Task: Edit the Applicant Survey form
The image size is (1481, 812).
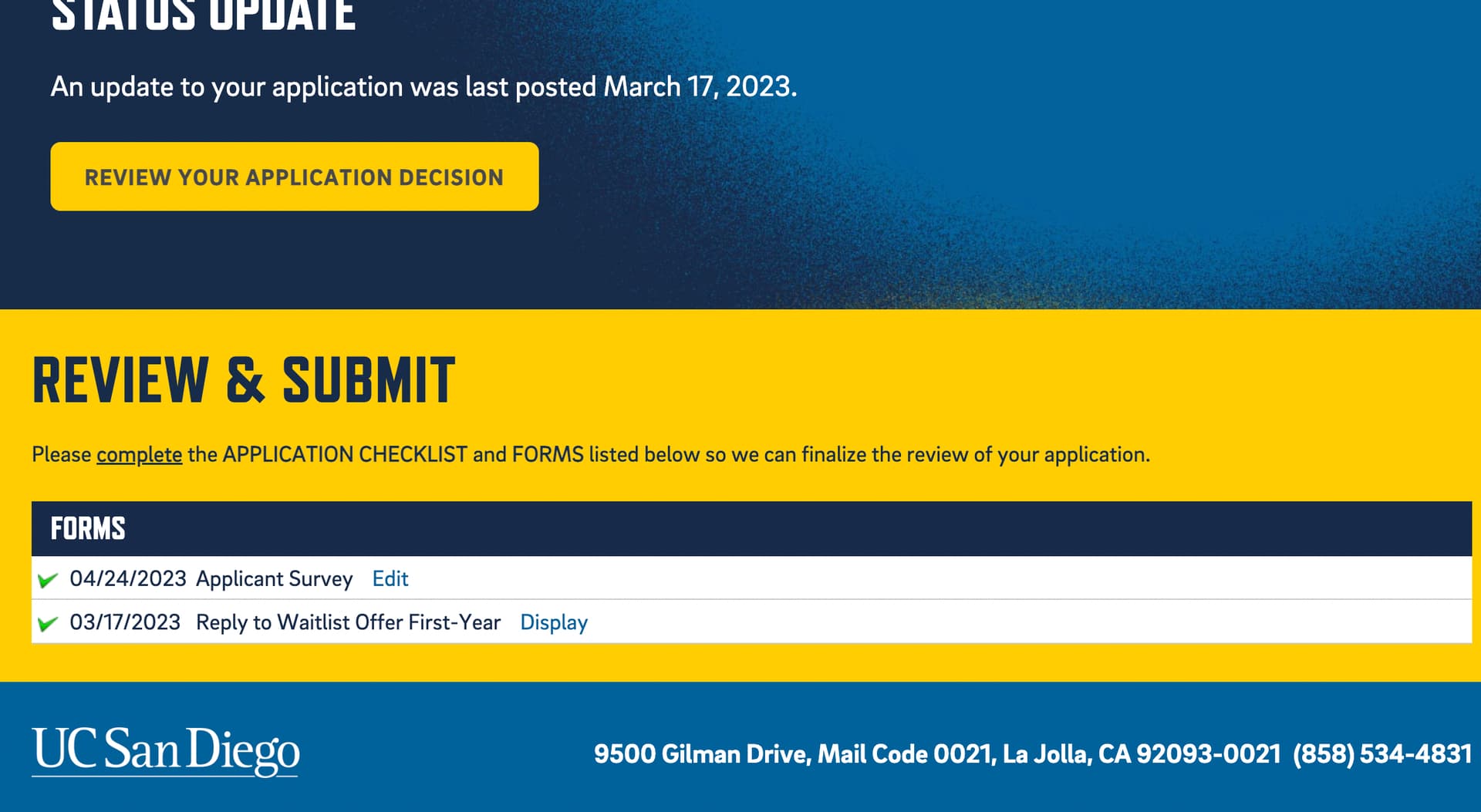Action: [x=390, y=579]
